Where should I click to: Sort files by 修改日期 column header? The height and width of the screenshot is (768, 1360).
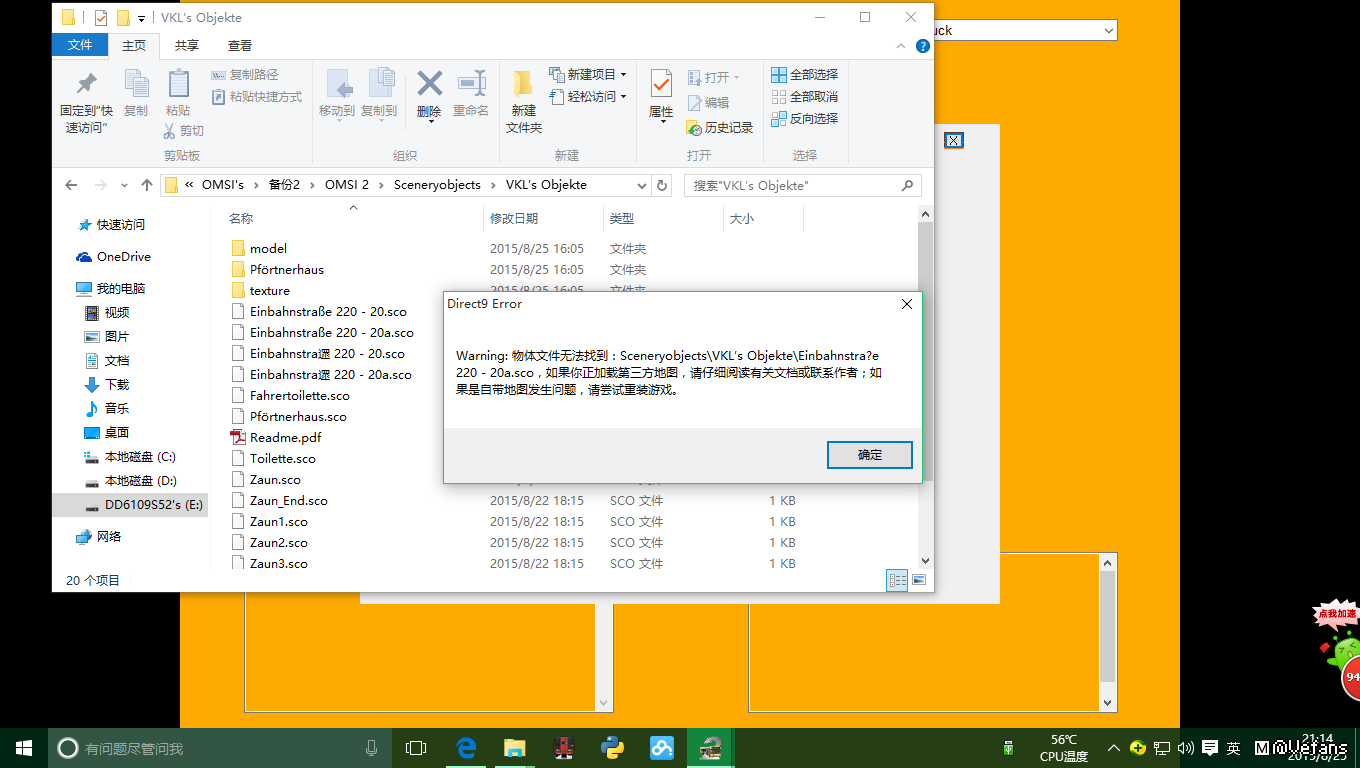(514, 218)
